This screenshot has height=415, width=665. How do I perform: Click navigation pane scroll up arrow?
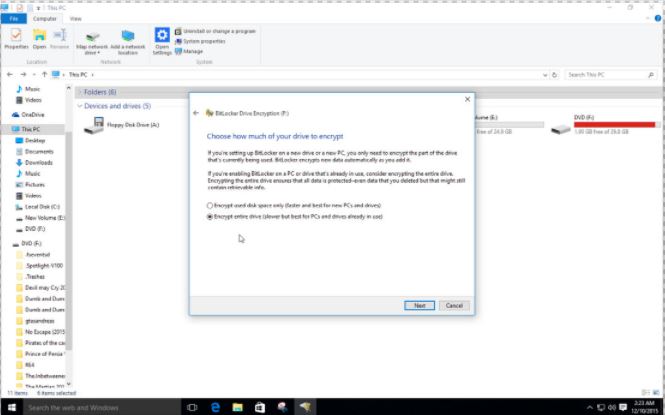point(69,88)
